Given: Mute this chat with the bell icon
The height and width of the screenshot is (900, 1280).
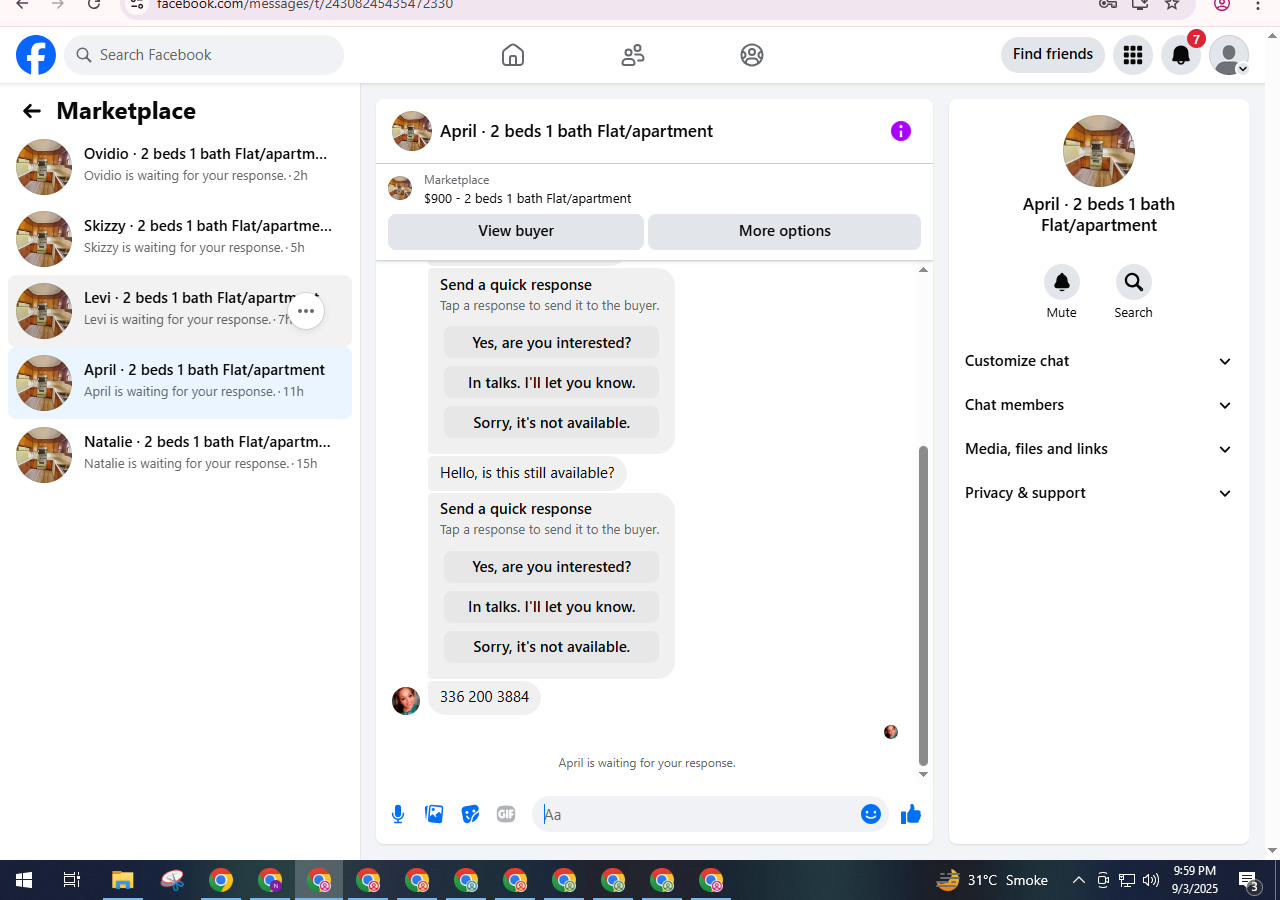Looking at the screenshot, I should [x=1062, y=282].
